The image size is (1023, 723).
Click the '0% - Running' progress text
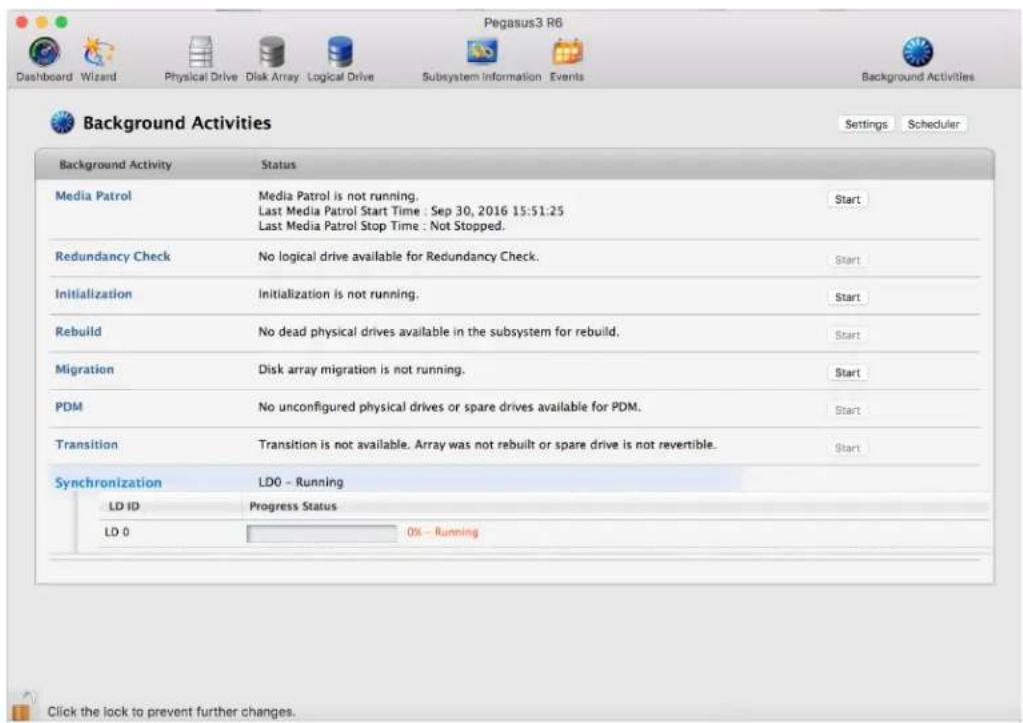[x=442, y=532]
